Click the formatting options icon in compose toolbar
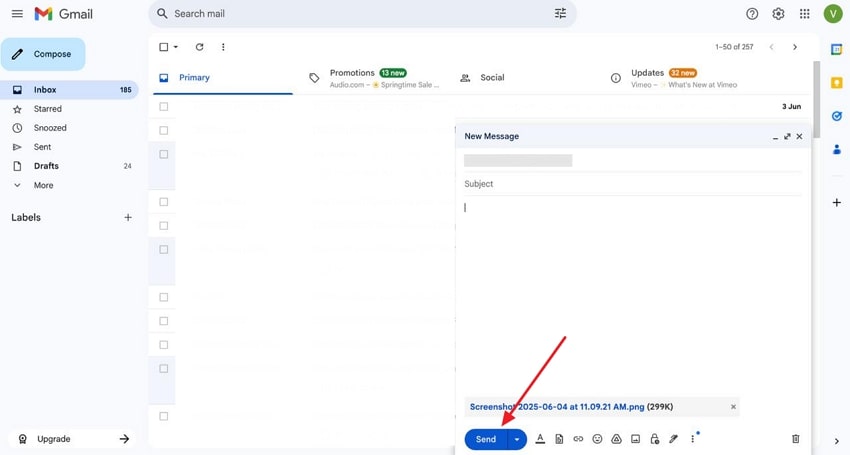 tap(540, 439)
